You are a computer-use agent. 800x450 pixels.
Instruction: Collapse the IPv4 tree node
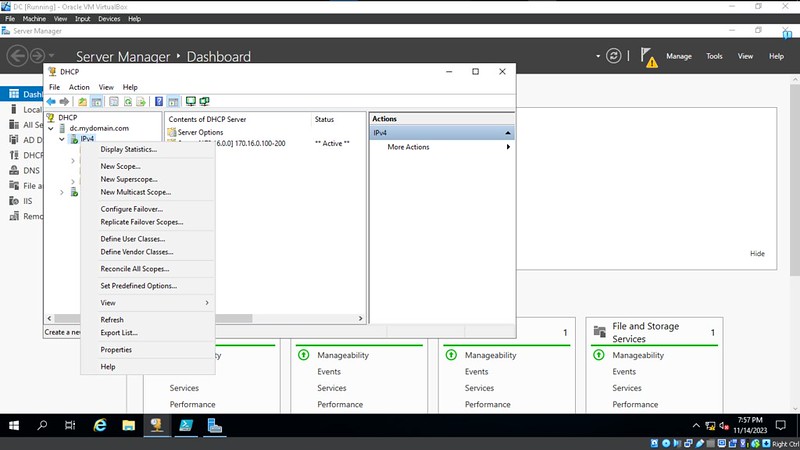point(62,139)
